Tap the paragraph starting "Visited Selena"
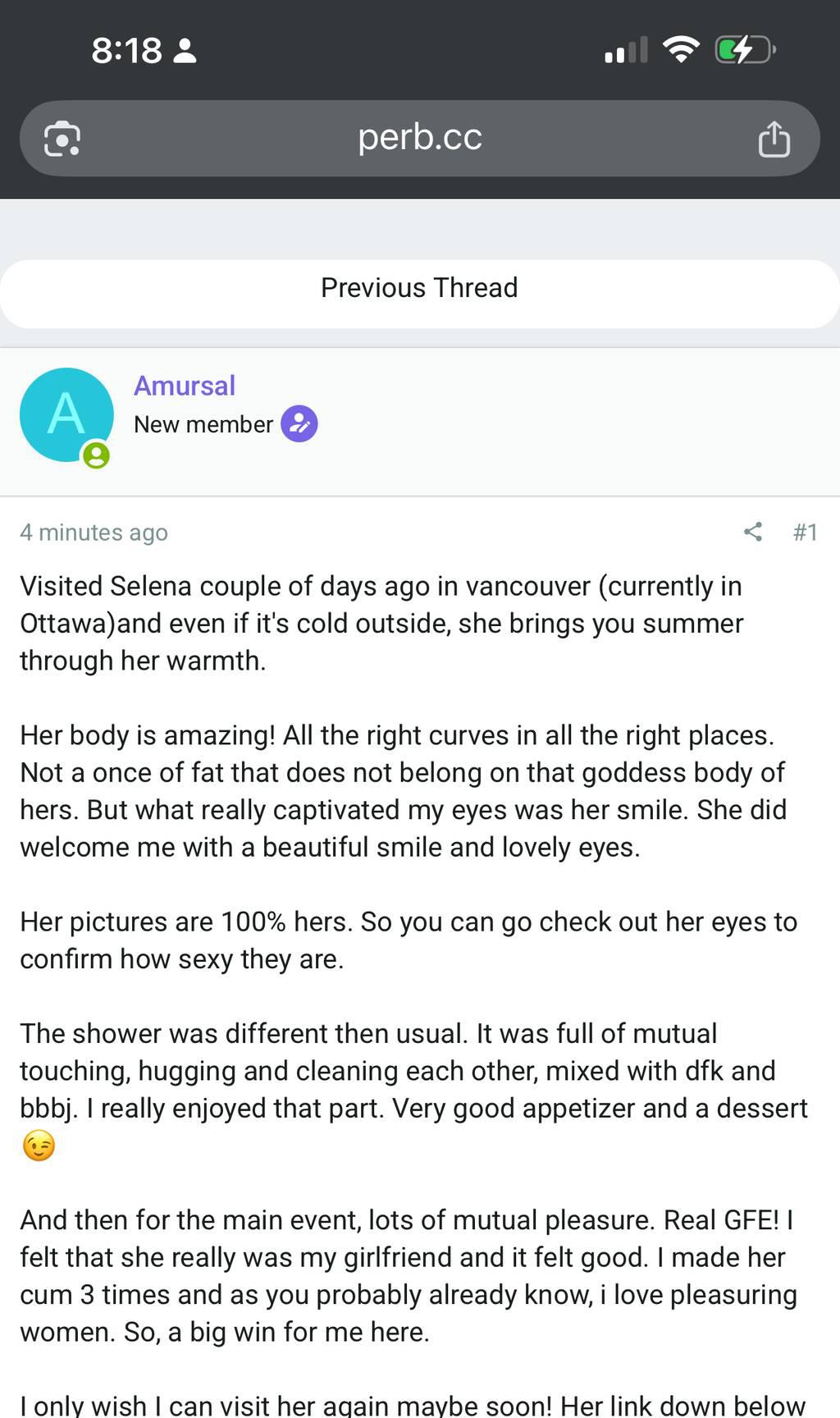The width and height of the screenshot is (840, 1418). [381, 623]
